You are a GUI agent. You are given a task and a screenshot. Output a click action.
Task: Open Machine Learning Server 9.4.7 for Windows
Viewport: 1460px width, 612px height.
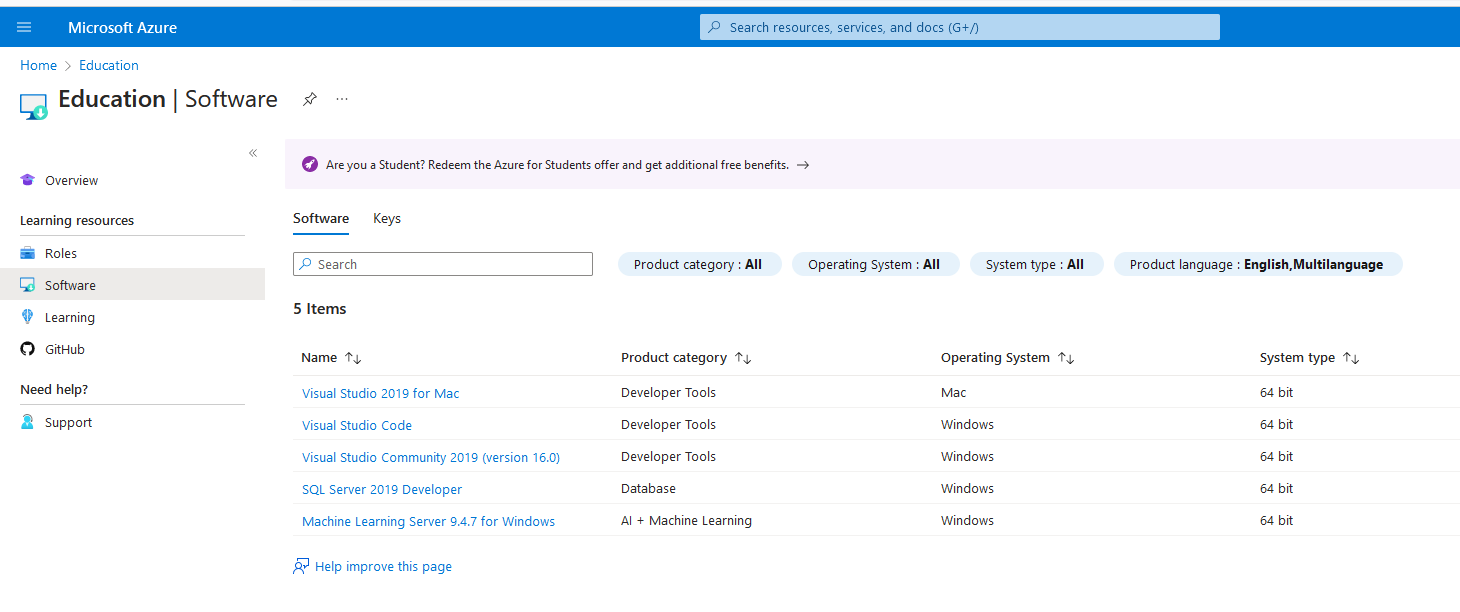(428, 522)
